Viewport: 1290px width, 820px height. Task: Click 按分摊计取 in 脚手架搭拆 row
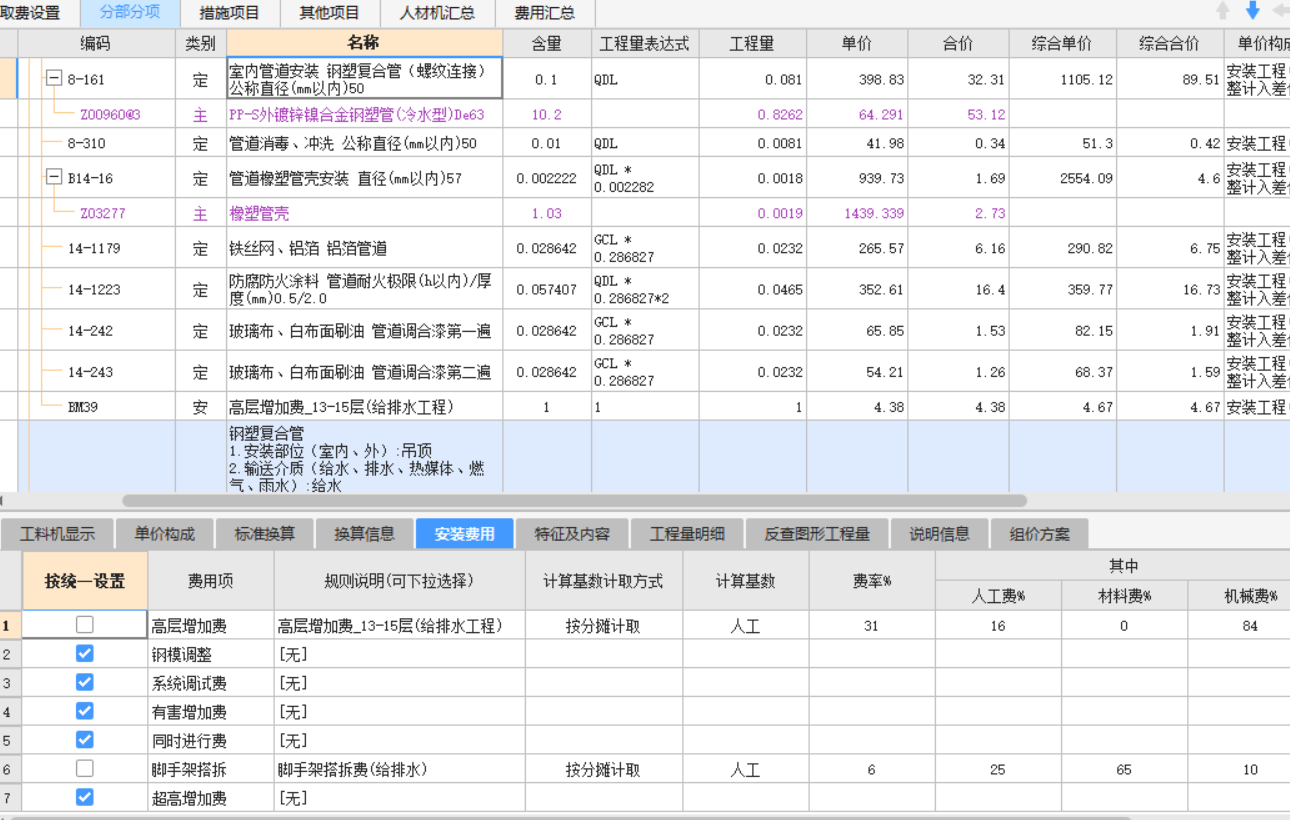coord(603,770)
